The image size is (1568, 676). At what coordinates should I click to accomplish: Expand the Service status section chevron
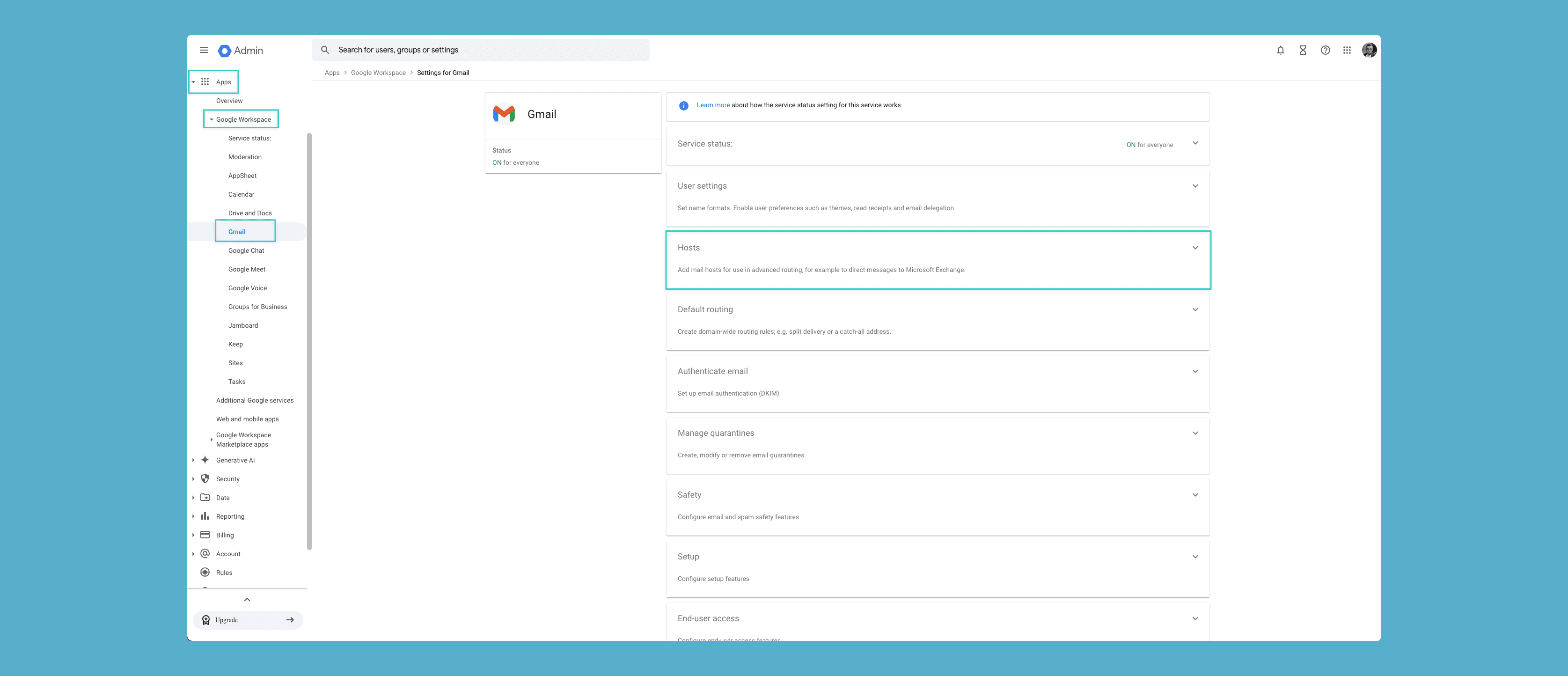coord(1195,144)
